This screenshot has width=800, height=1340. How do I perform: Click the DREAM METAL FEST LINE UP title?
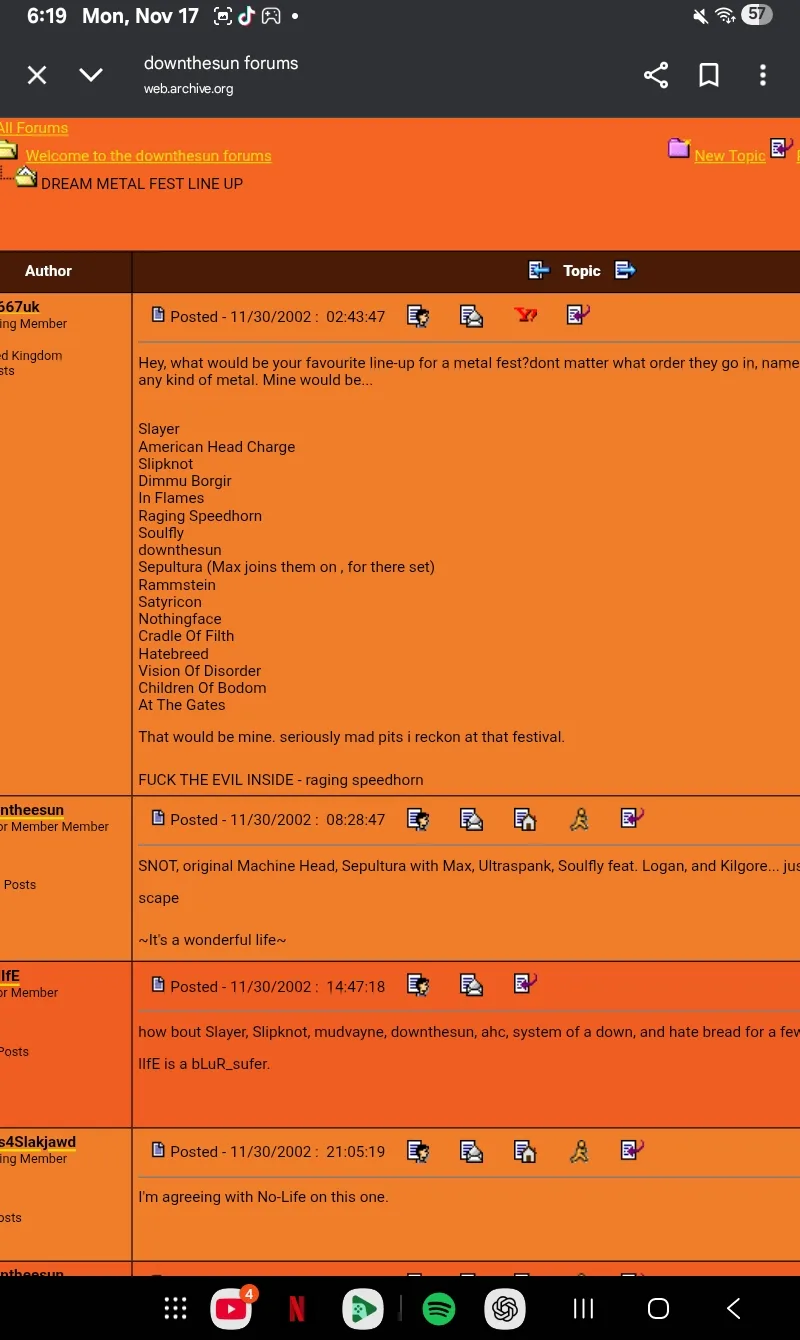[x=142, y=184]
